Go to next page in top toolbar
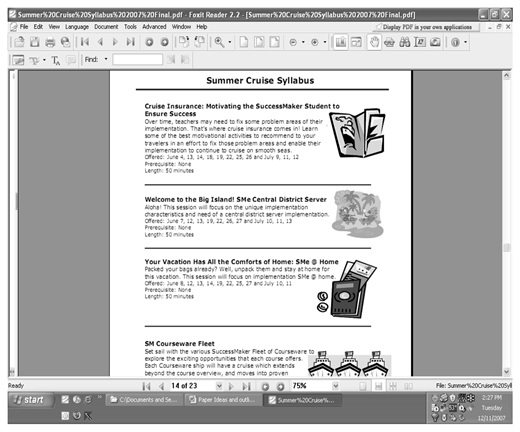The image size is (520, 432). (x=115, y=42)
